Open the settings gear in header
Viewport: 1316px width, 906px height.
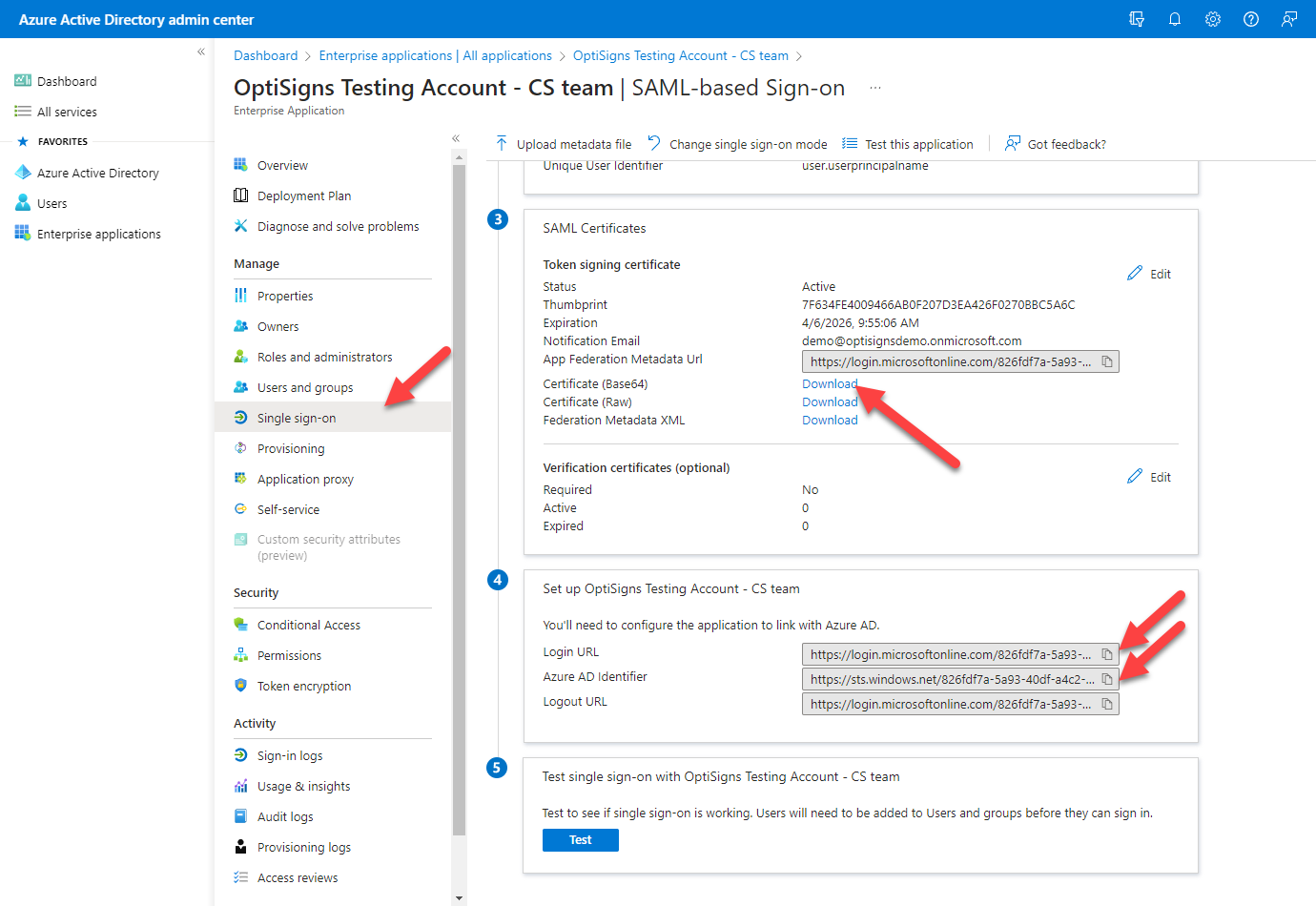[1213, 19]
